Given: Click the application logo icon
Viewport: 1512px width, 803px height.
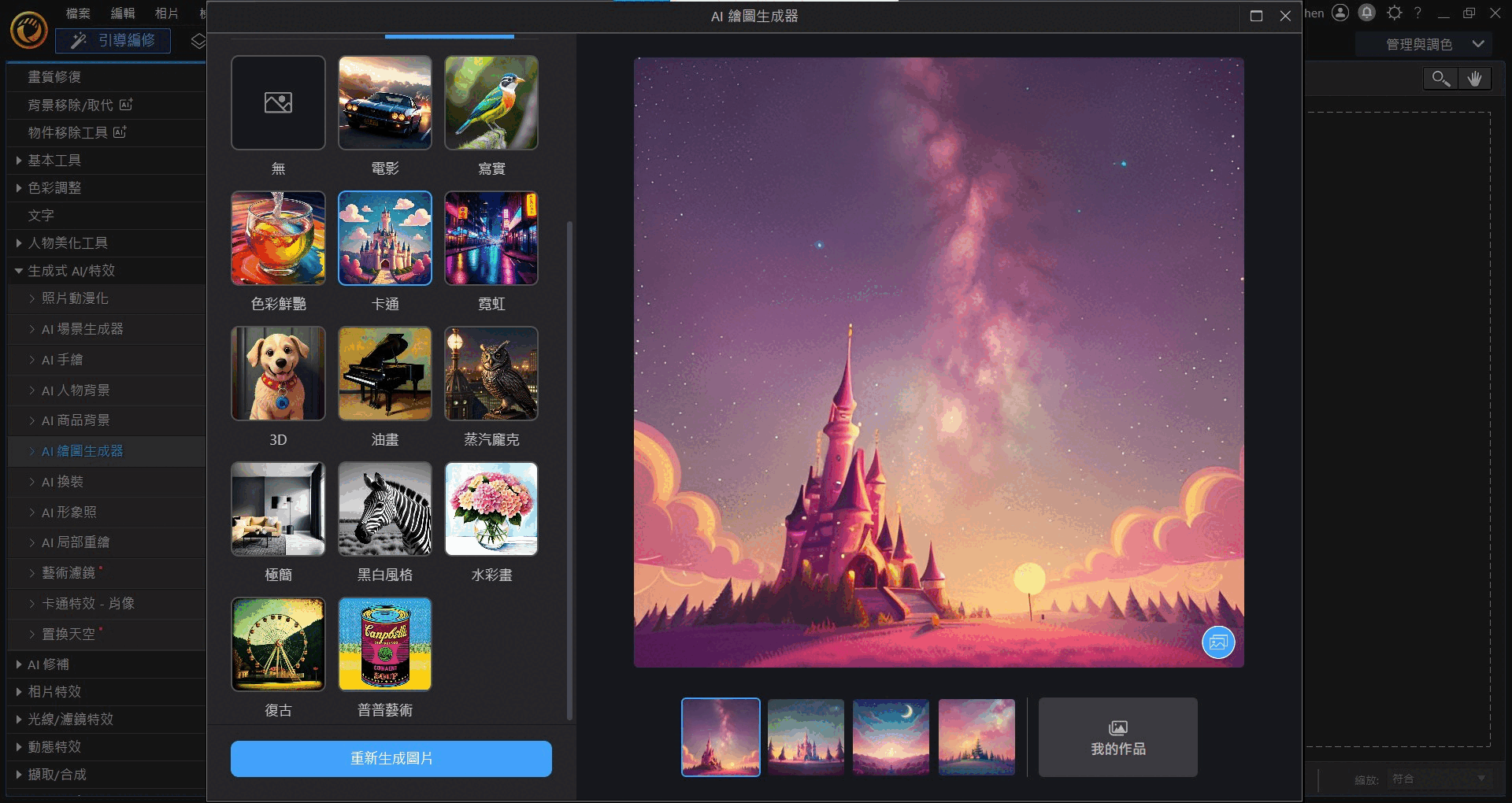Looking at the screenshot, I should (29, 31).
